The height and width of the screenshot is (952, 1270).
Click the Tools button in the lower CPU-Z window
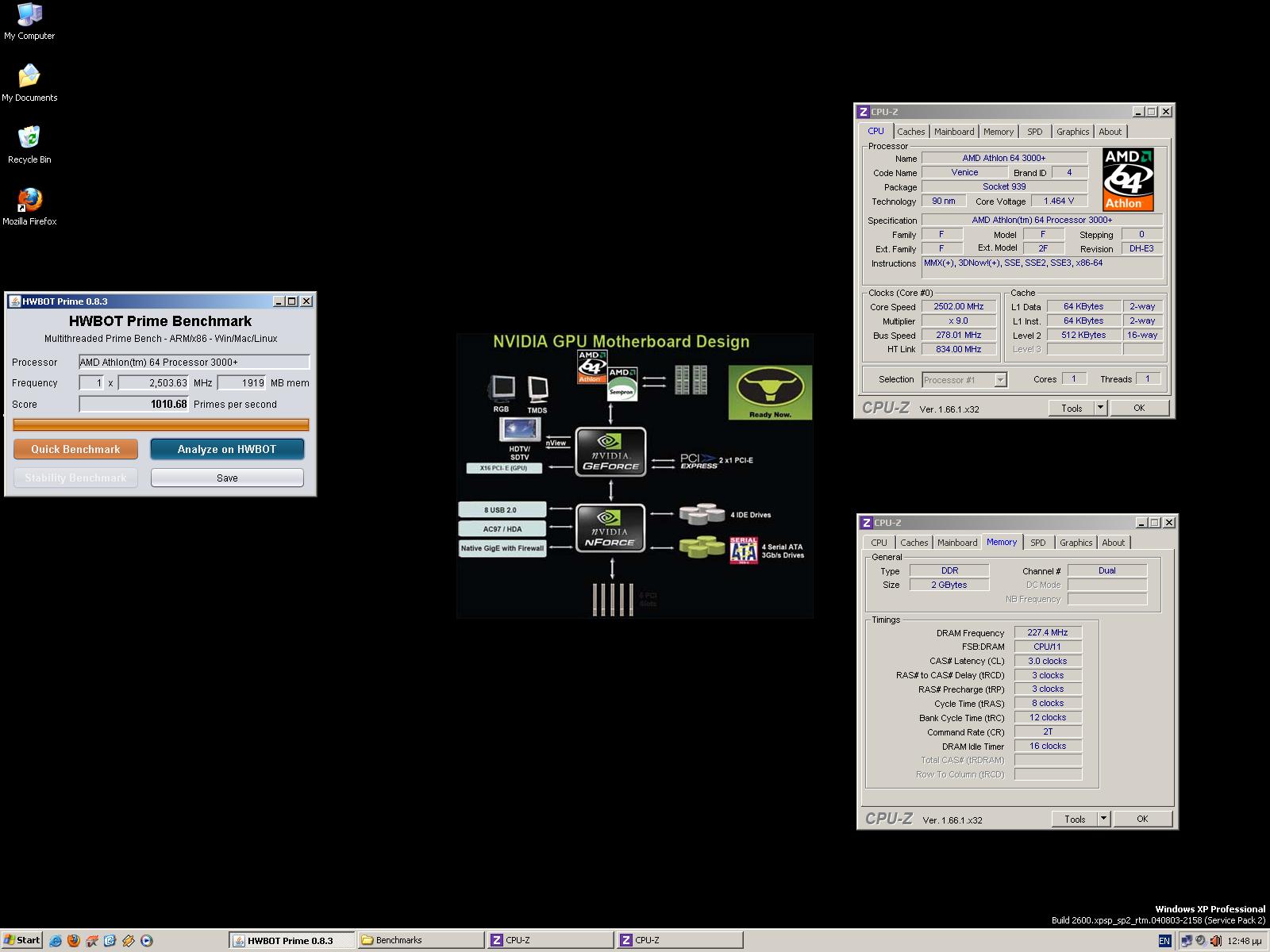(x=1075, y=819)
